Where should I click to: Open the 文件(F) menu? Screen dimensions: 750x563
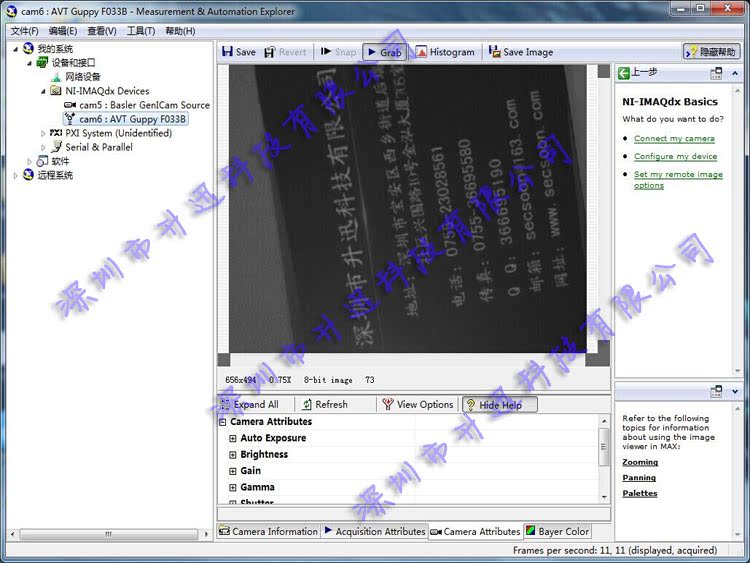(24, 31)
